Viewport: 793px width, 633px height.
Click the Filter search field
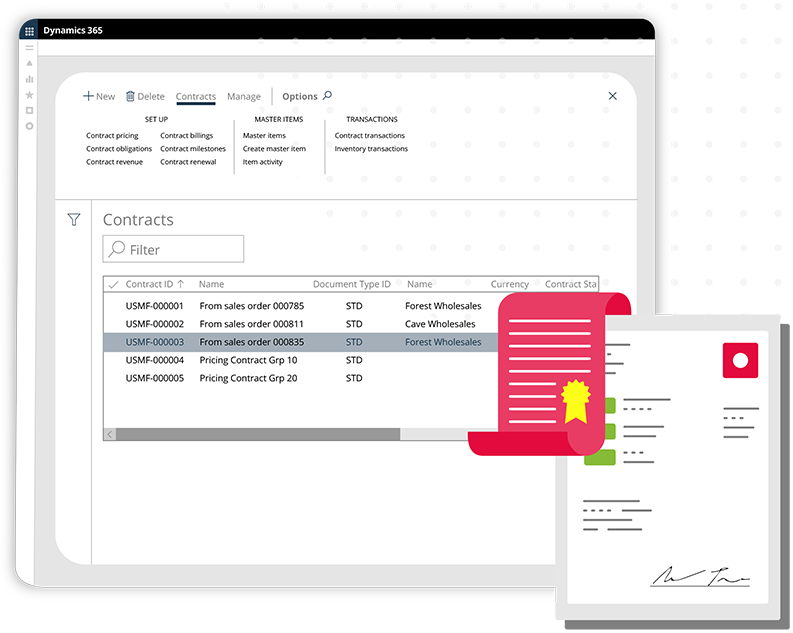point(173,249)
